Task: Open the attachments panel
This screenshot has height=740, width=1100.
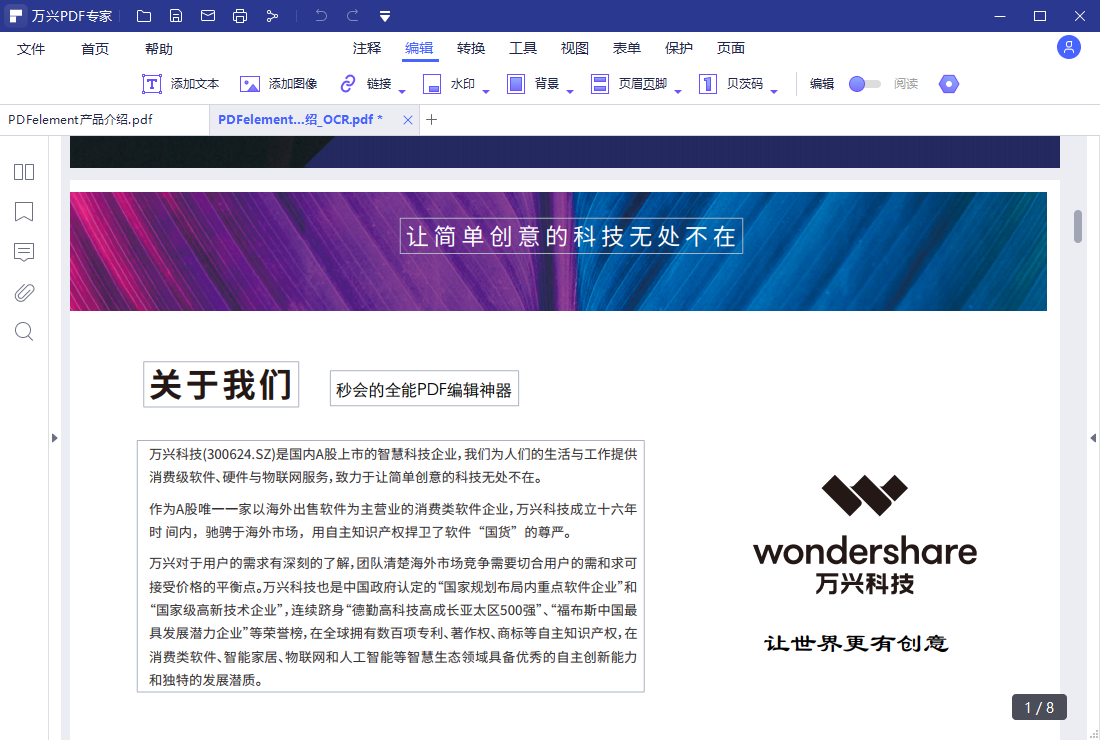Action: pos(23,292)
